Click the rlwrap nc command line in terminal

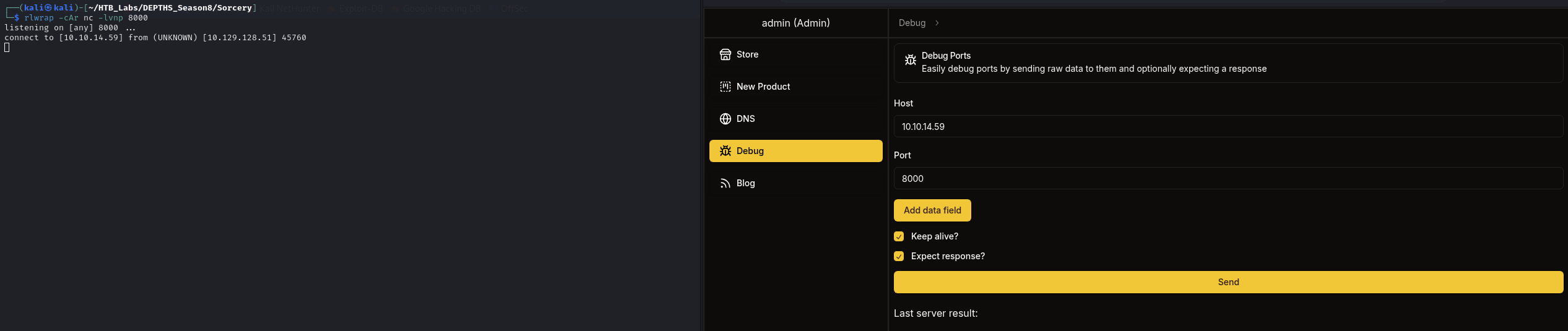86,18
